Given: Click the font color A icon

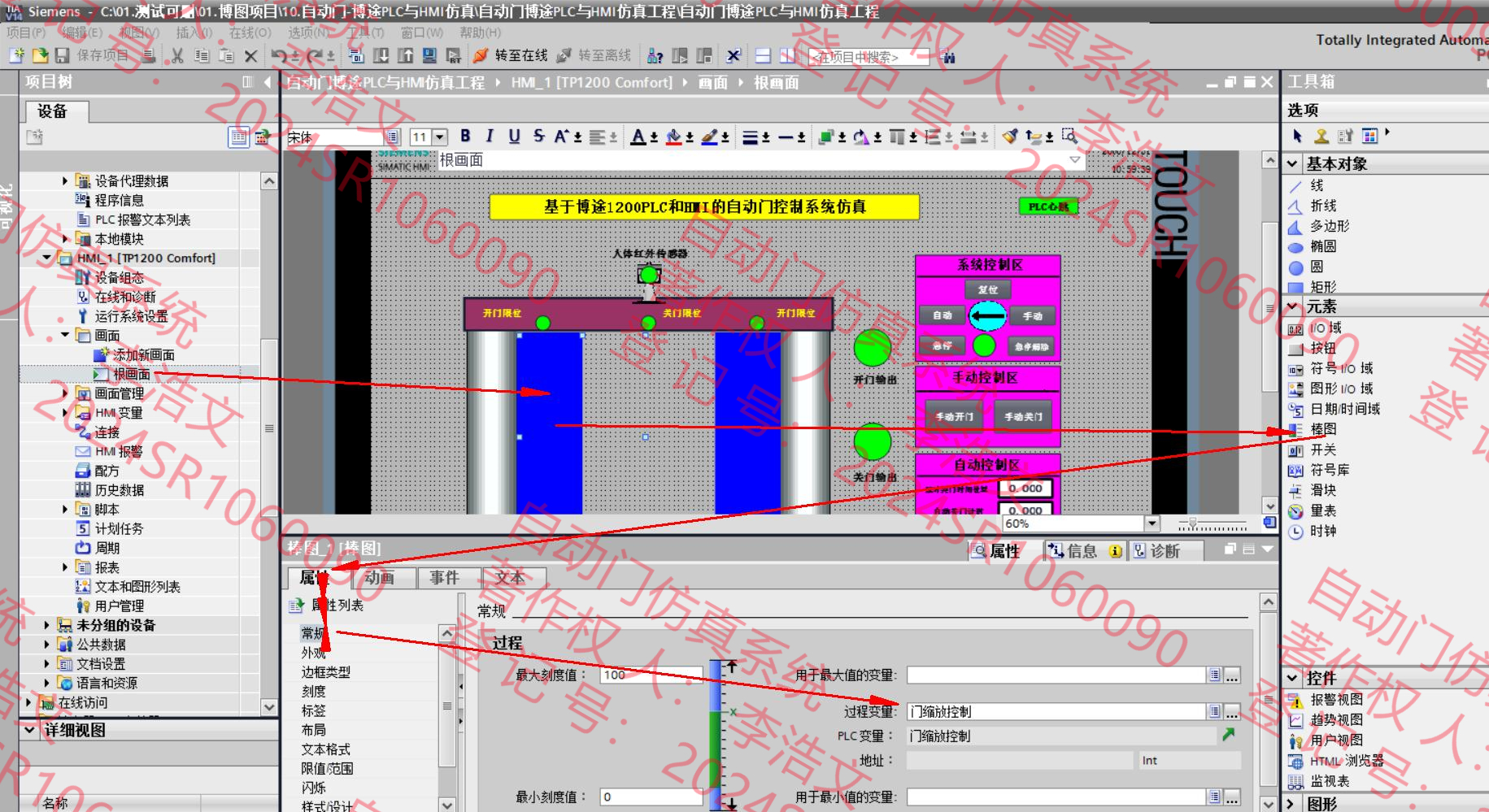Looking at the screenshot, I should pos(638,137).
